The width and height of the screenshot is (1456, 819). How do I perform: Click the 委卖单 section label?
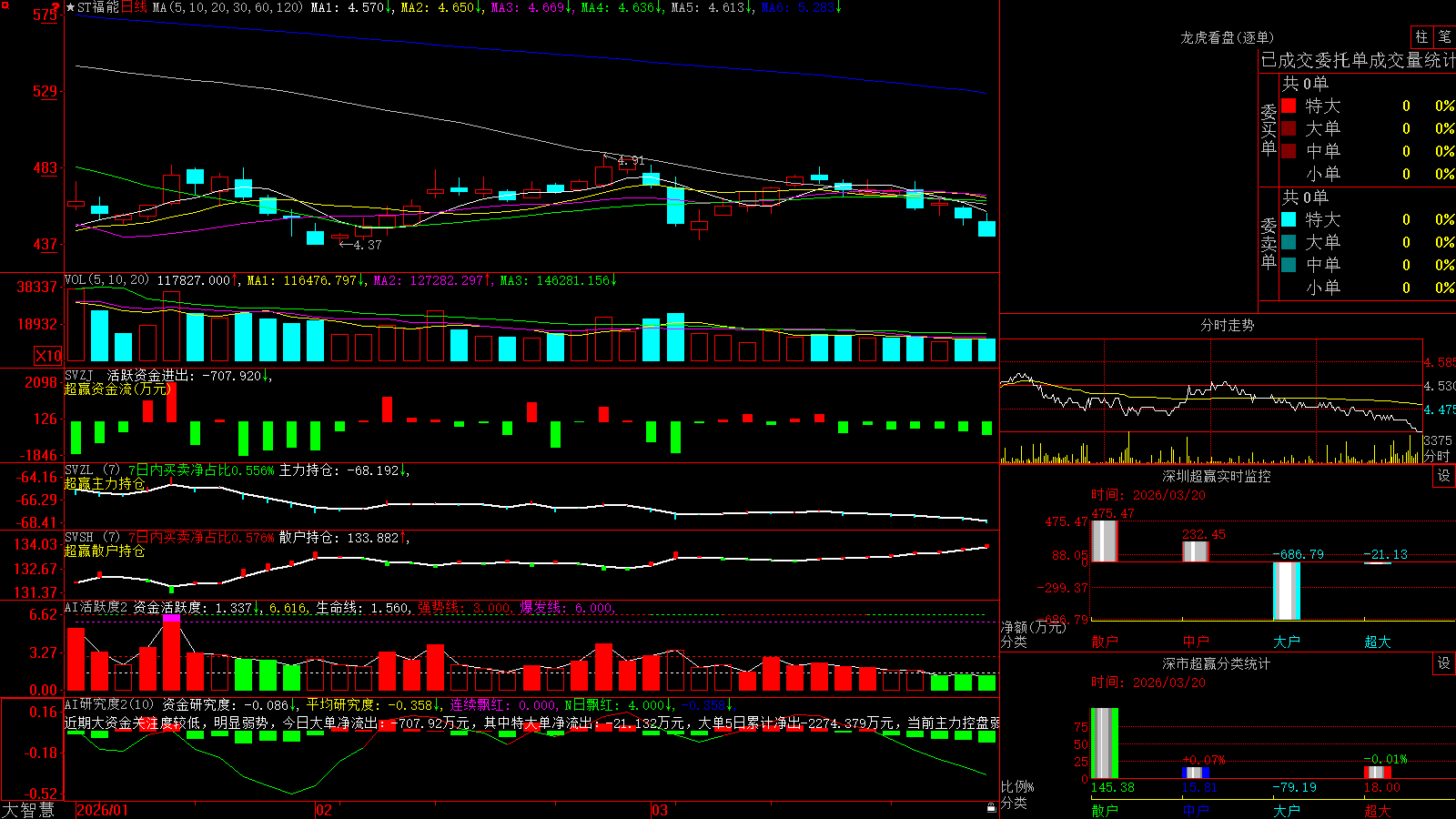(x=1269, y=243)
